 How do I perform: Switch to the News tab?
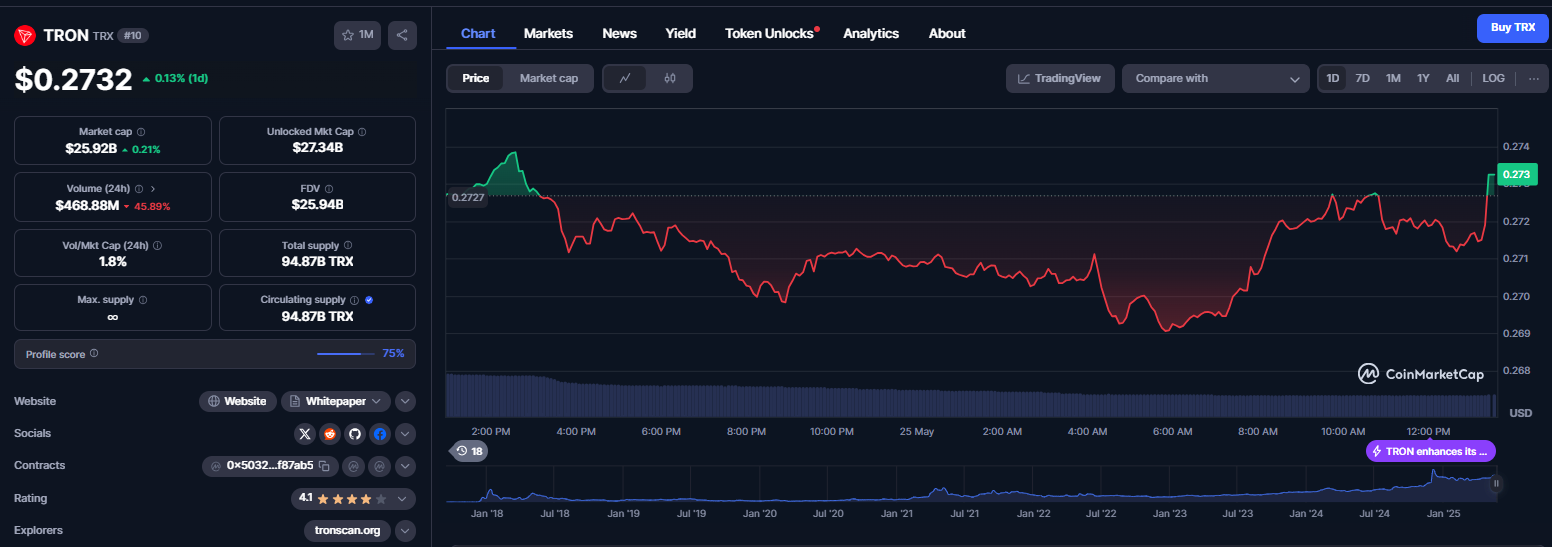coord(619,33)
